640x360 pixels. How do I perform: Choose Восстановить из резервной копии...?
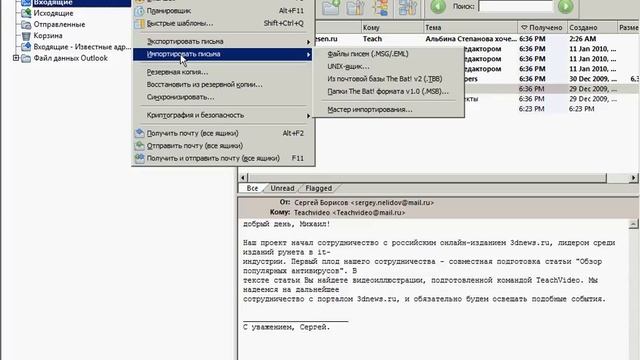pyautogui.click(x=224, y=84)
